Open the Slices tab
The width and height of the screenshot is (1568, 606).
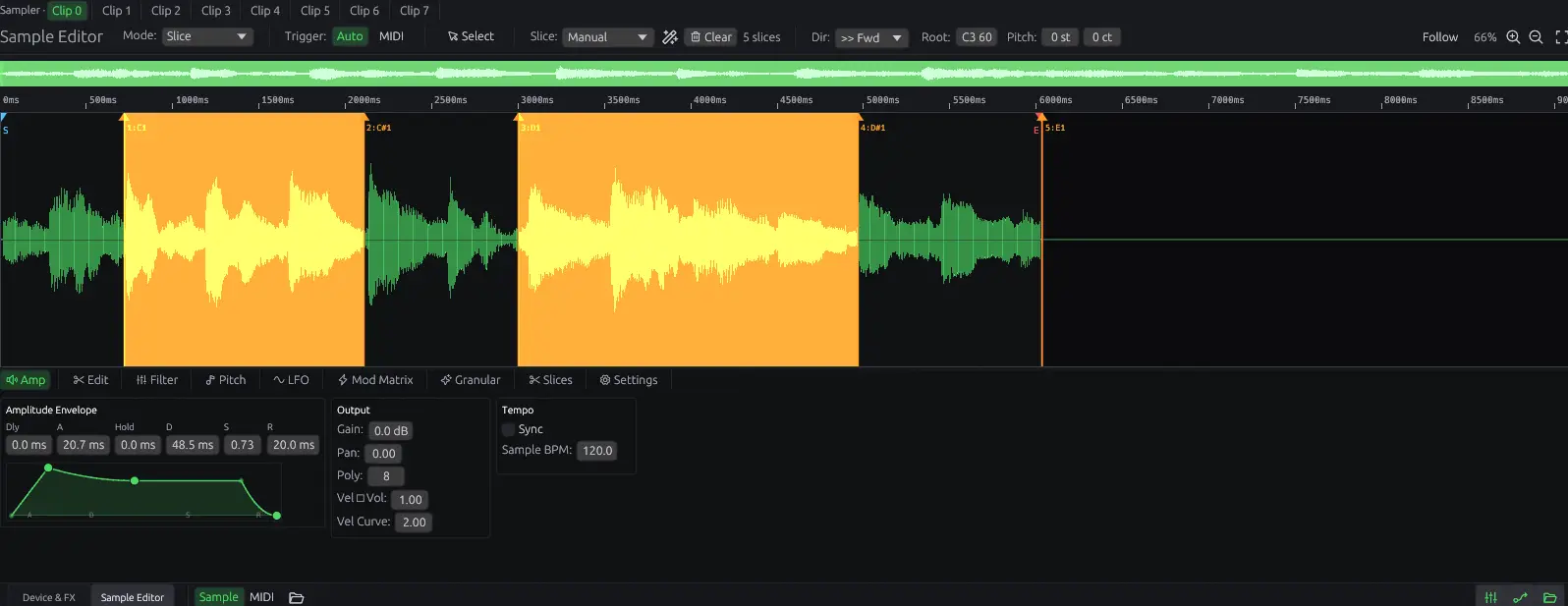point(550,380)
